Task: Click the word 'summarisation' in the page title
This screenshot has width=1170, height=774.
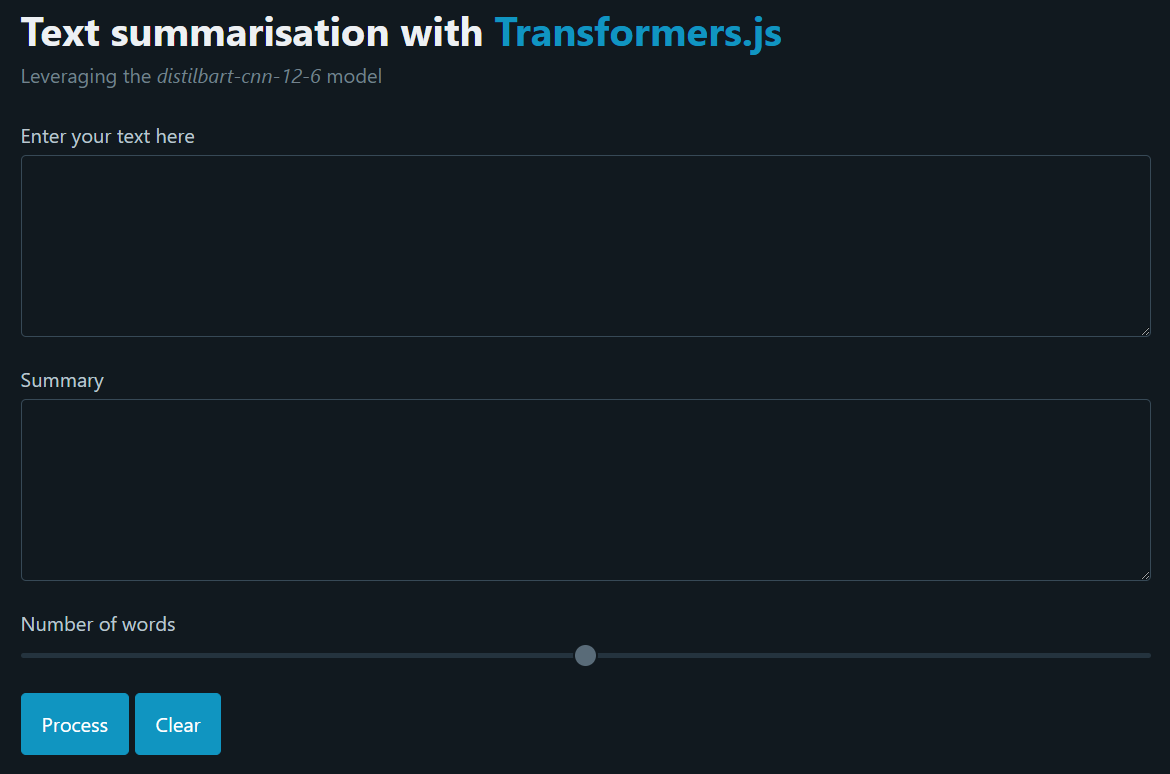Action: [250, 33]
